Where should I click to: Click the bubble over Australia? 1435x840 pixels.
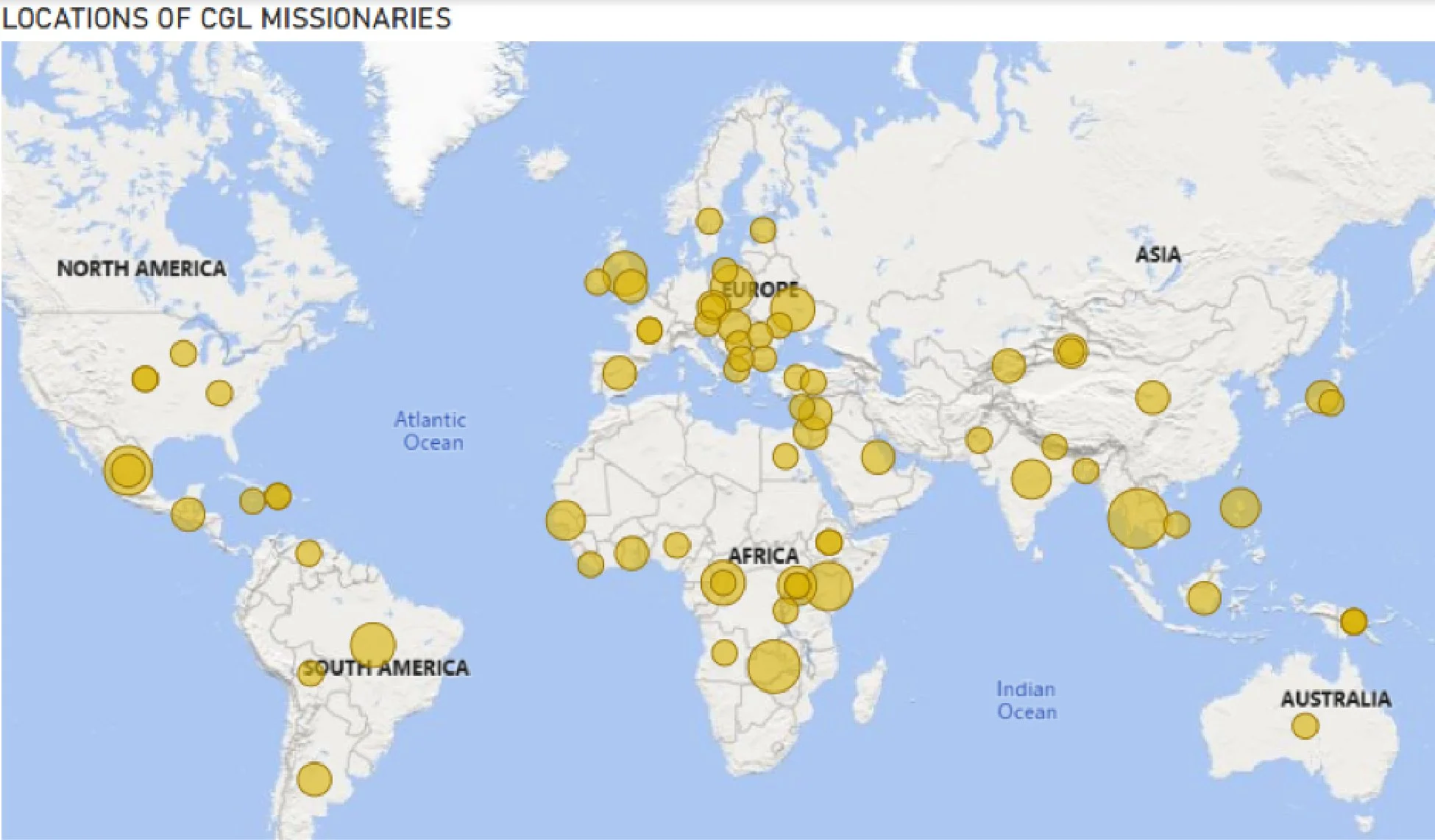1304,726
